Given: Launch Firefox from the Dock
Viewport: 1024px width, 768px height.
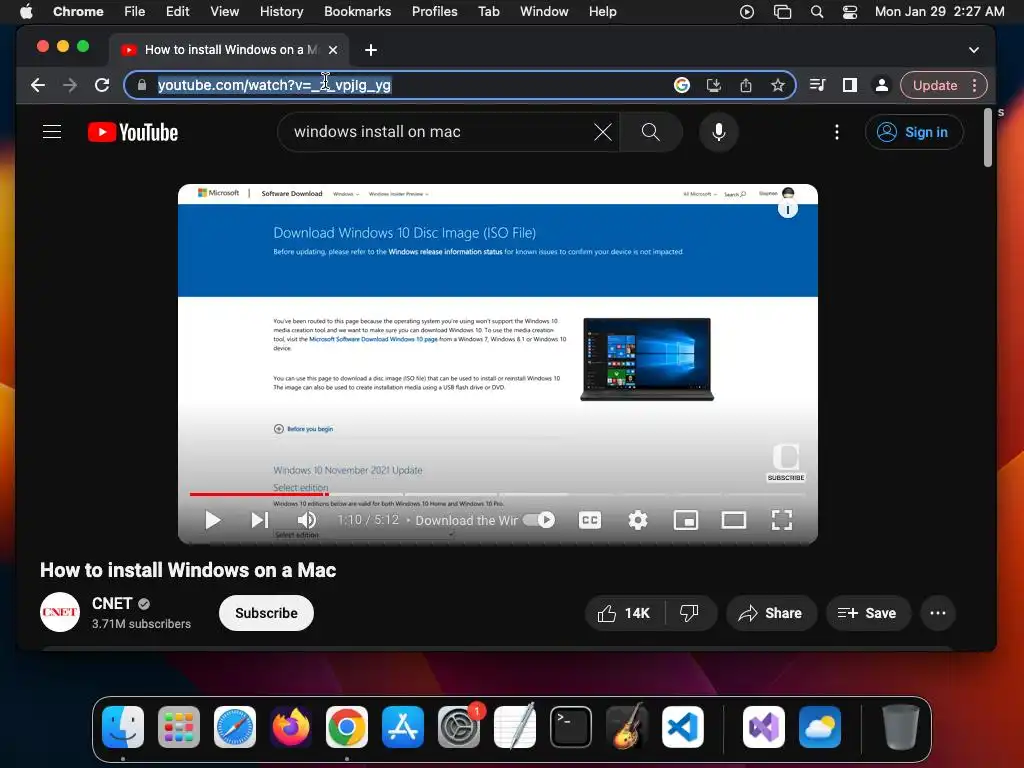Looking at the screenshot, I should [291, 727].
